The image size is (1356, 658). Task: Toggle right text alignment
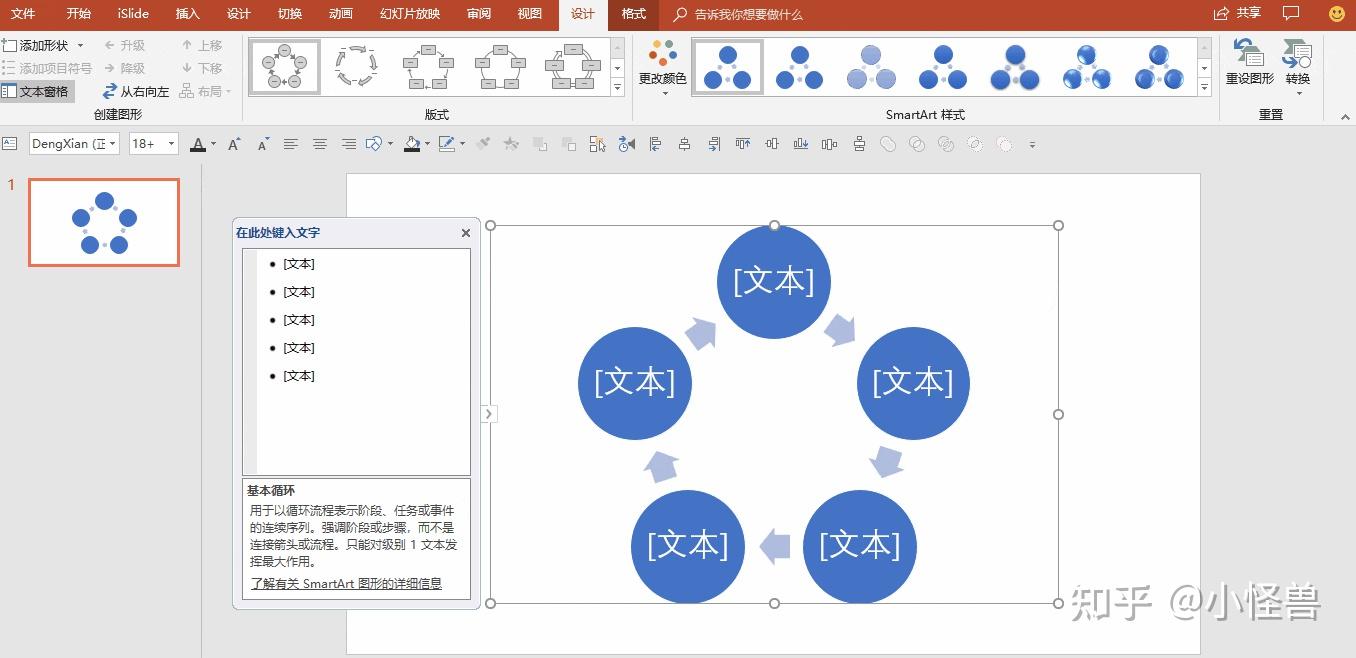coord(348,143)
